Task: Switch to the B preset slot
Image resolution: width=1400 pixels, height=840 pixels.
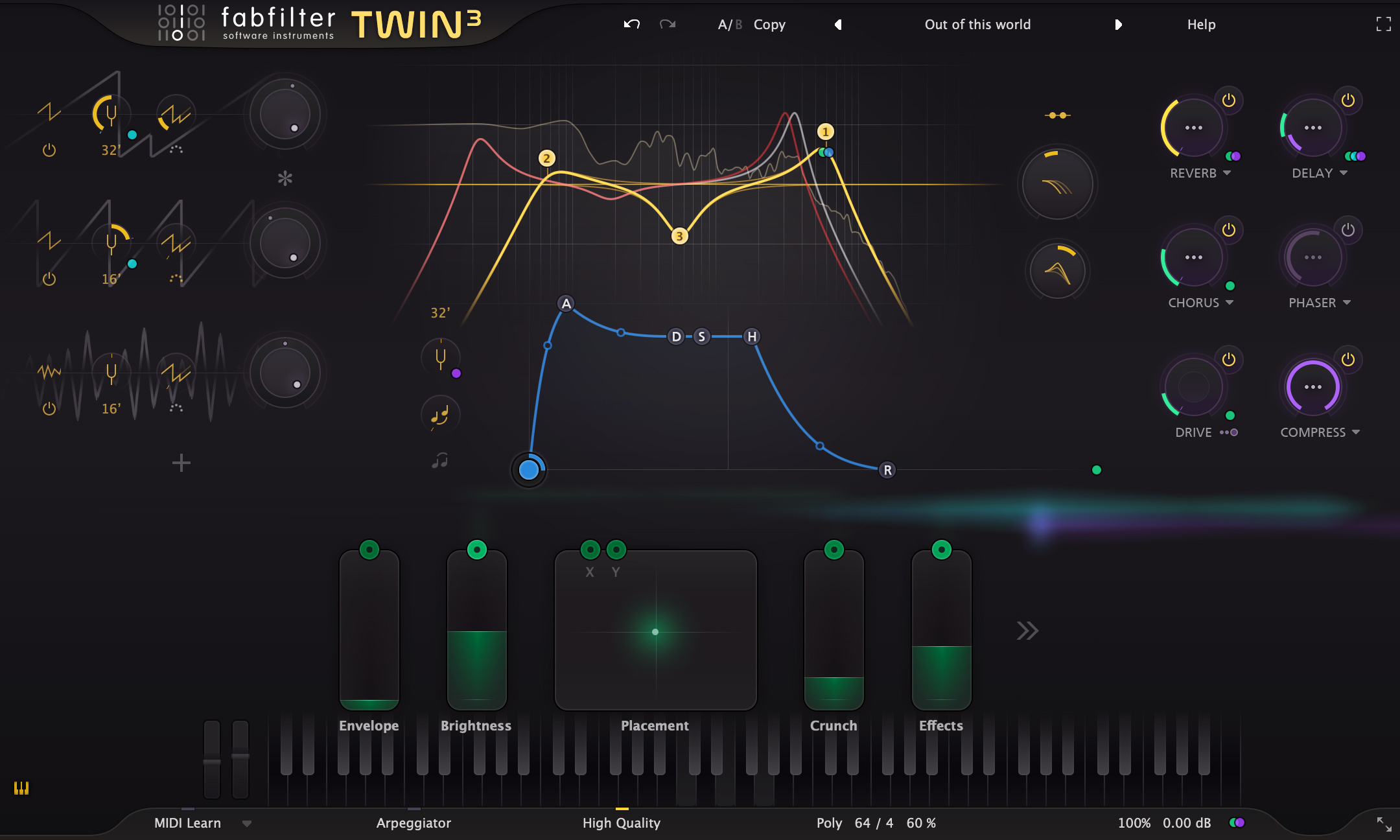Action: tap(738, 24)
